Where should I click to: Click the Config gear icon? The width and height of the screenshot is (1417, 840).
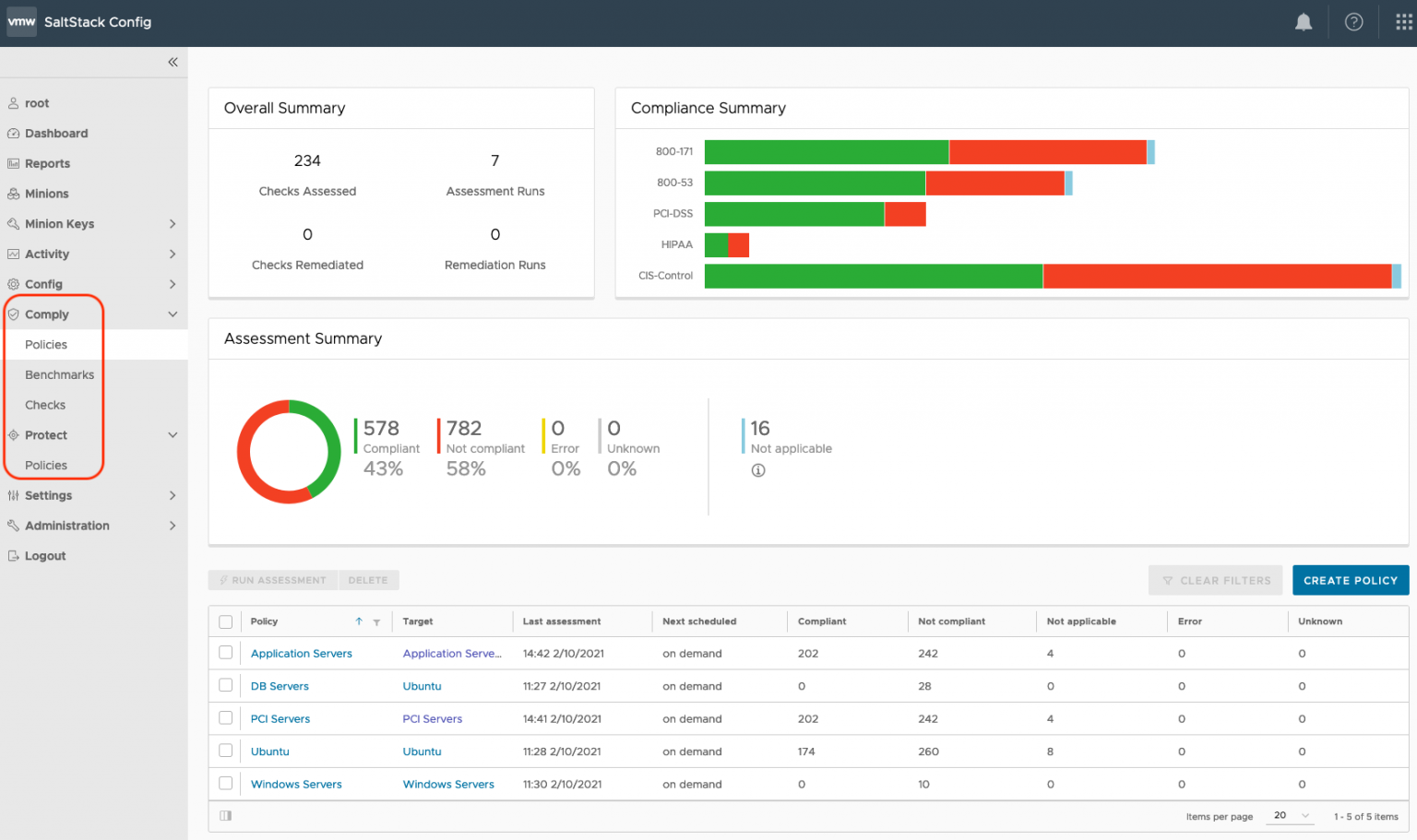[x=13, y=284]
